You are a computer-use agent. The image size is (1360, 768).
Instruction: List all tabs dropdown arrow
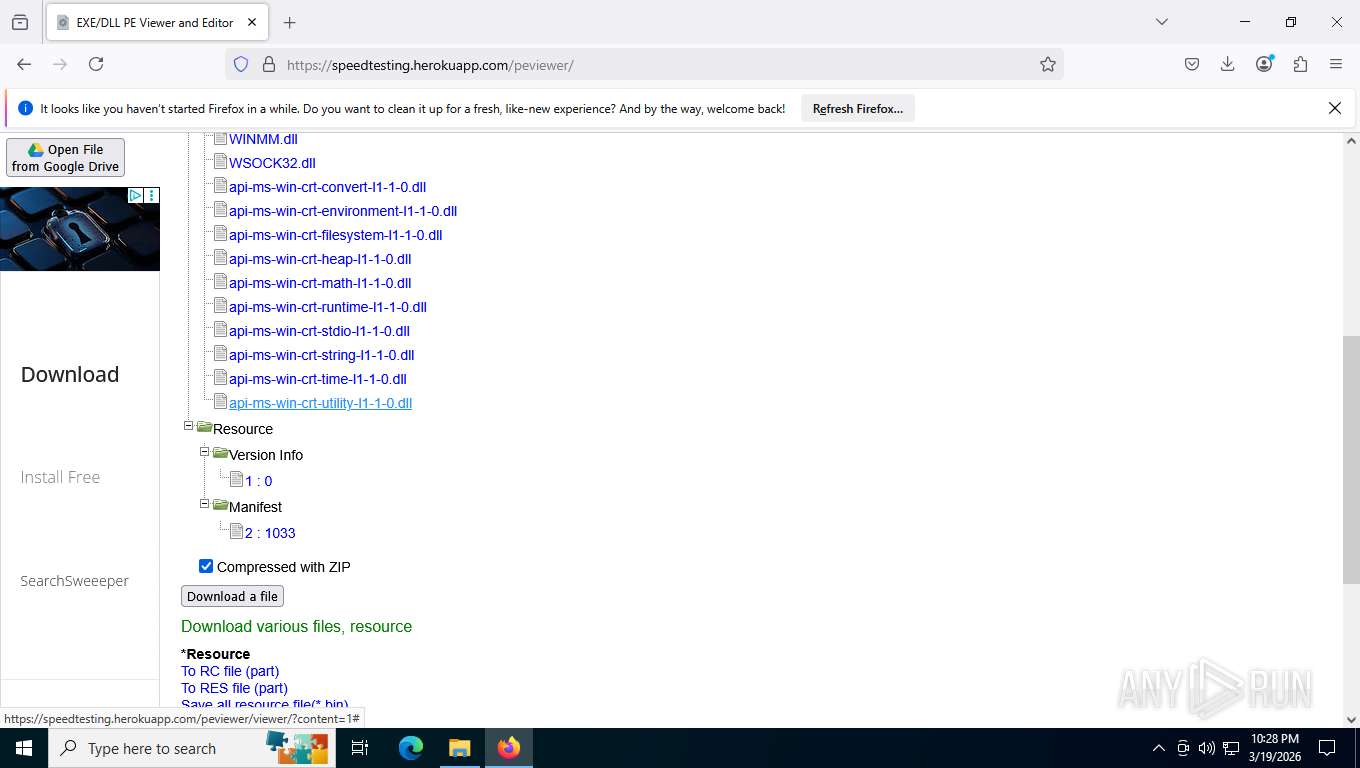coord(1161,22)
